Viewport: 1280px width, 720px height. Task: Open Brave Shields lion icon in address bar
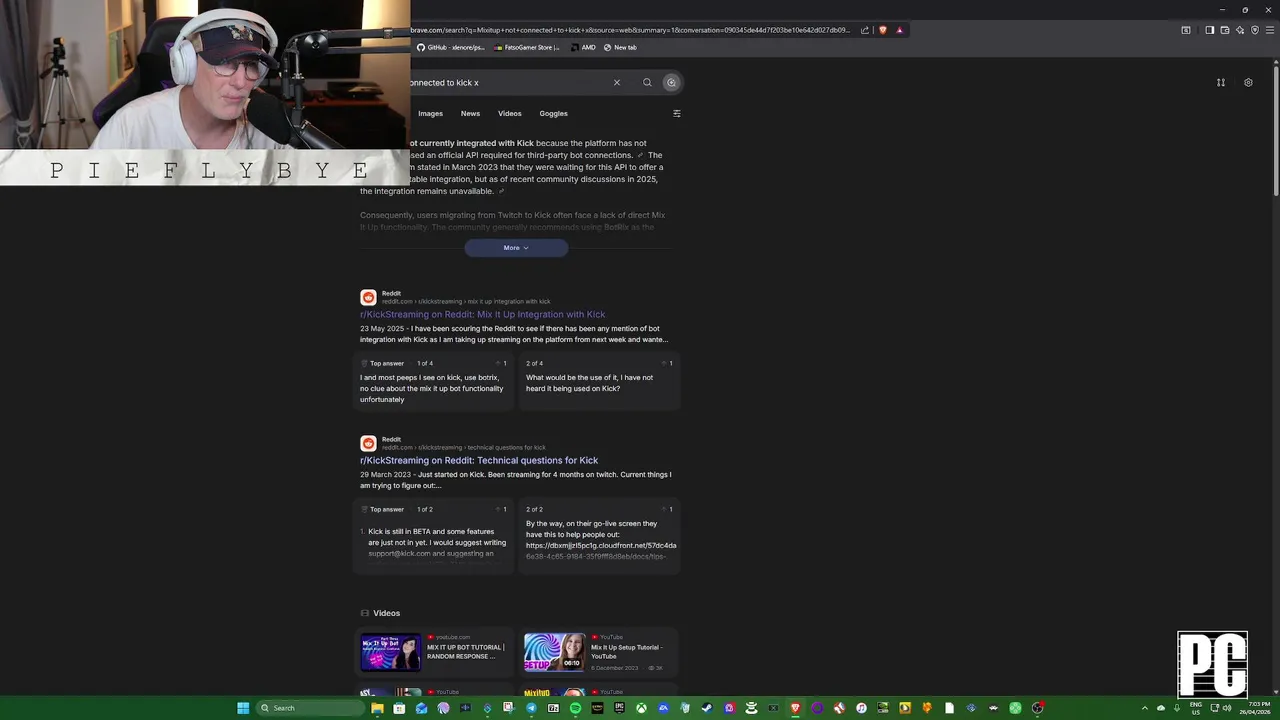pyautogui.click(x=883, y=30)
